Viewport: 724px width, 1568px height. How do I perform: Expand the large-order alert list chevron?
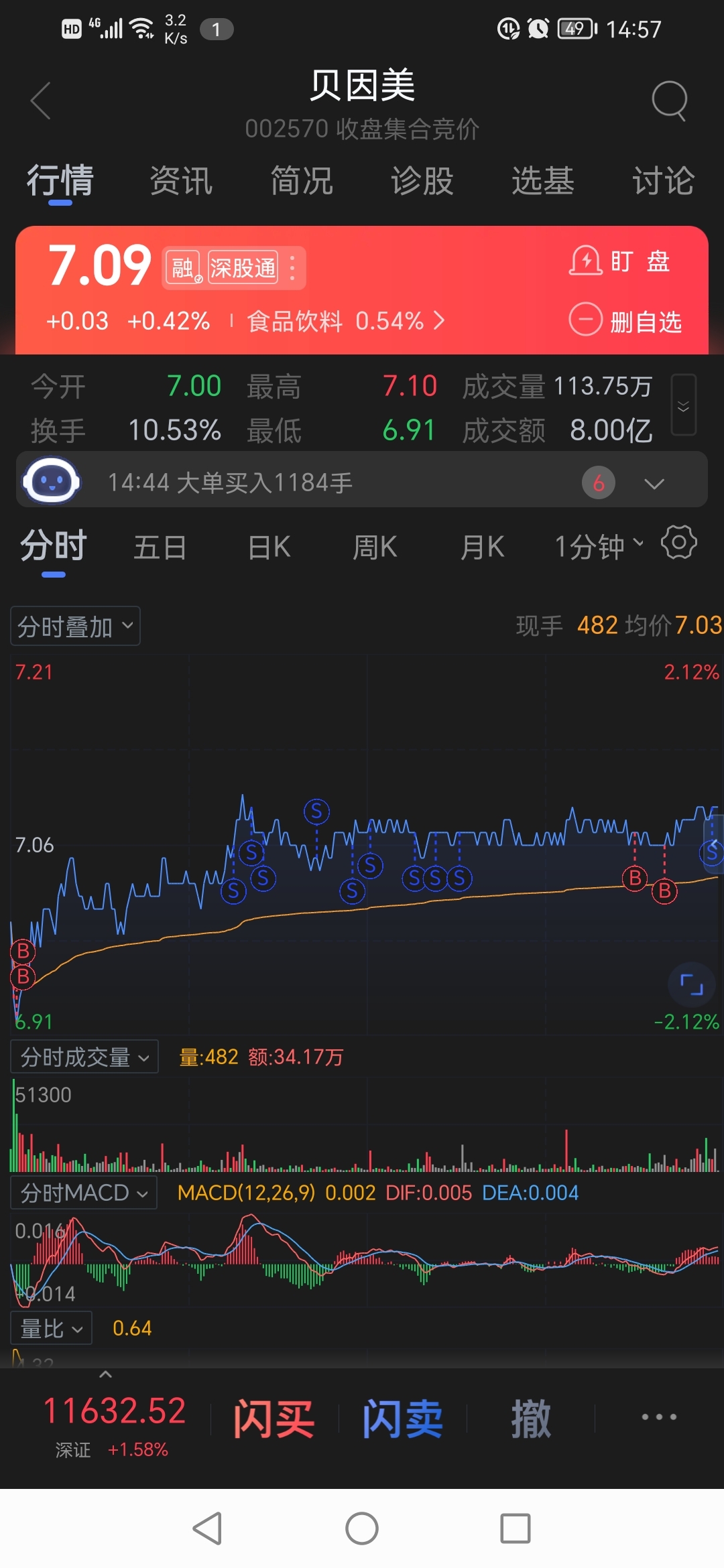point(654,483)
